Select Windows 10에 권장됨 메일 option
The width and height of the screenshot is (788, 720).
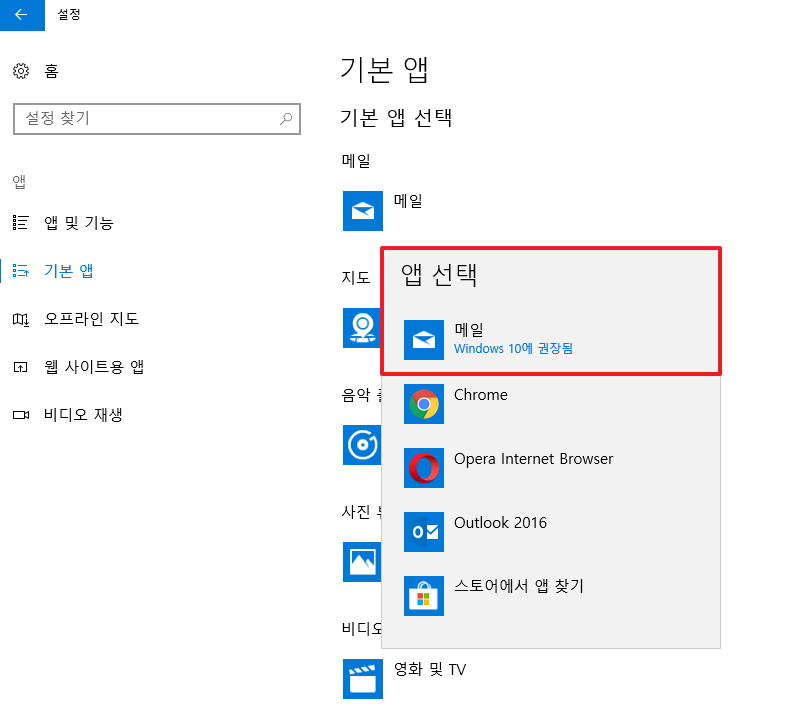coord(513,348)
